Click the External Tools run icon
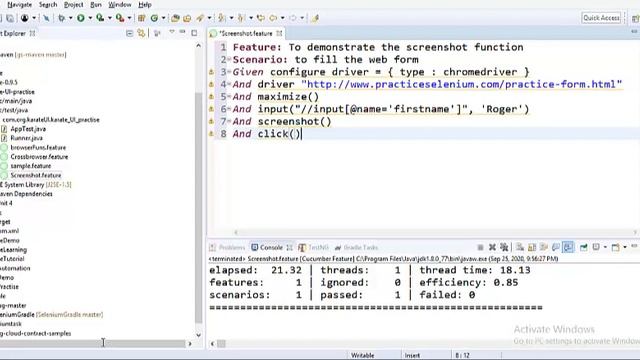This screenshot has width=640, height=360. [x=120, y=18]
